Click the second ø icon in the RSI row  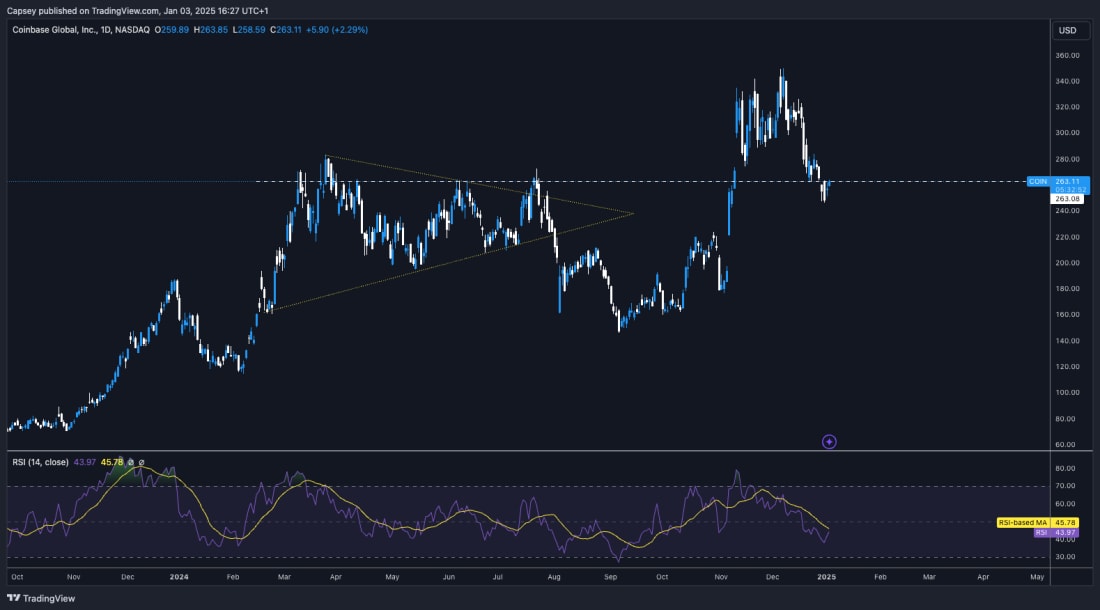coord(142,462)
